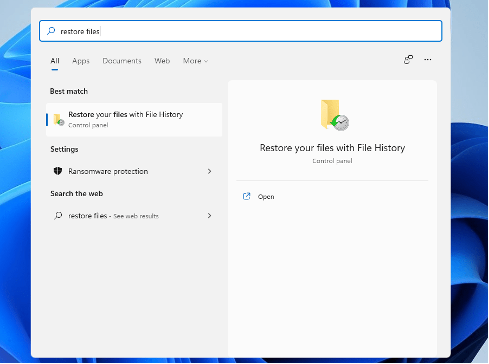Click the large File History icon in preview pane
Image resolution: width=489 pixels, height=364 pixels.
(x=334, y=115)
